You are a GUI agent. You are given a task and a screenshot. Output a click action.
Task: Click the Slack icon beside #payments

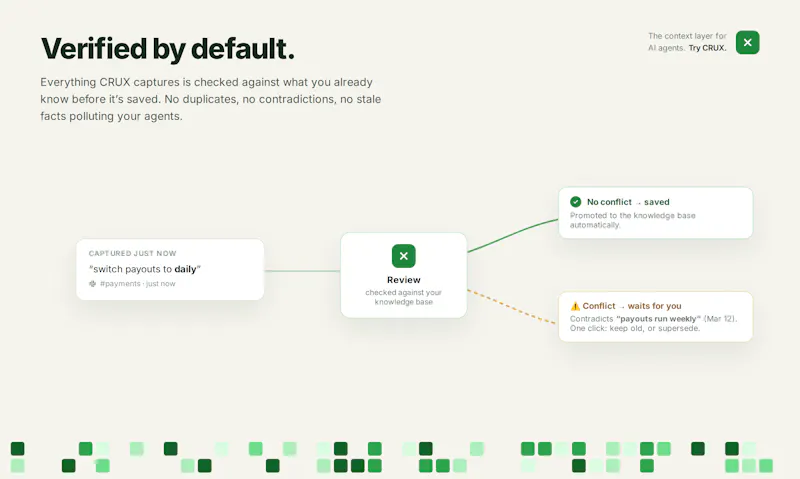pyautogui.click(x=92, y=284)
